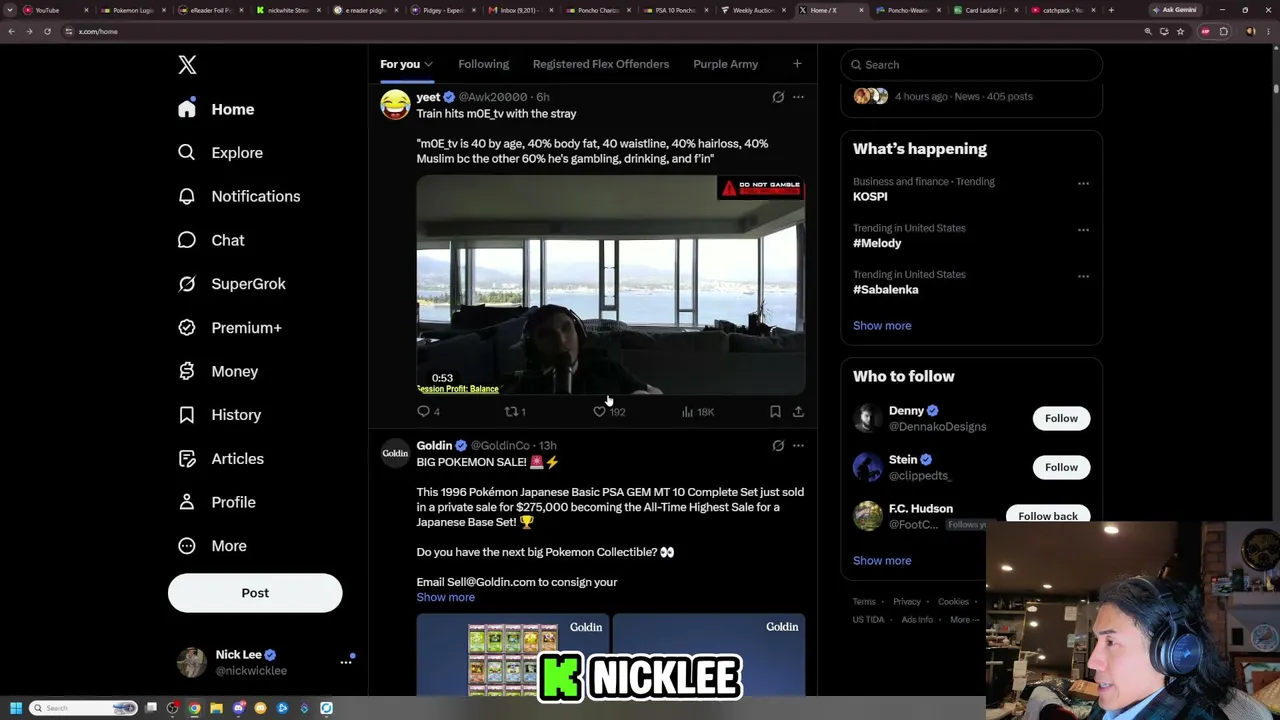Open History using the bookmark icon
1280x720 pixels.
tap(187, 415)
